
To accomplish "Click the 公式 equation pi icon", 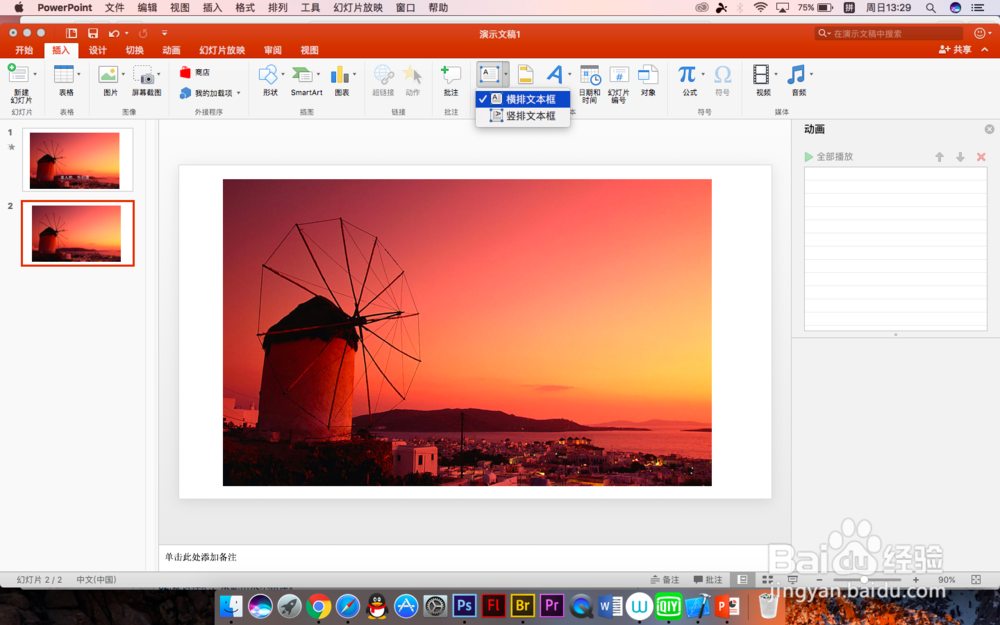I will 687,75.
